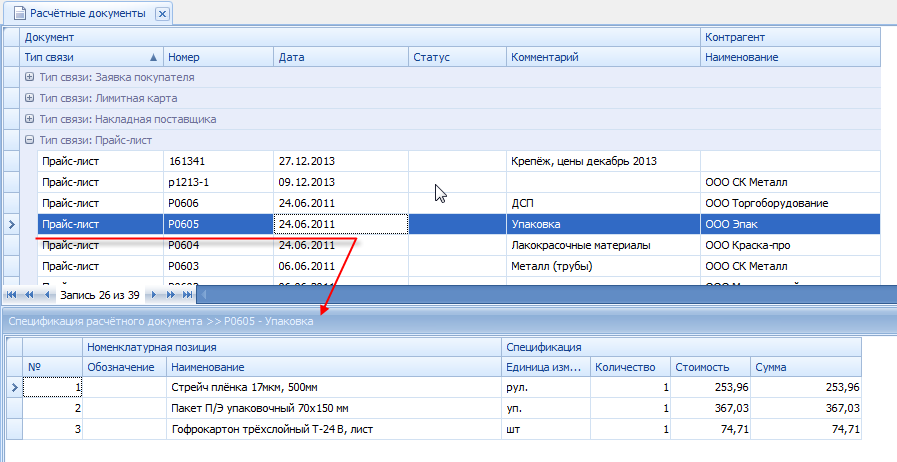Click comment Крепёж, цены декабрь 2013
This screenshot has height=462, width=897.
pos(603,161)
